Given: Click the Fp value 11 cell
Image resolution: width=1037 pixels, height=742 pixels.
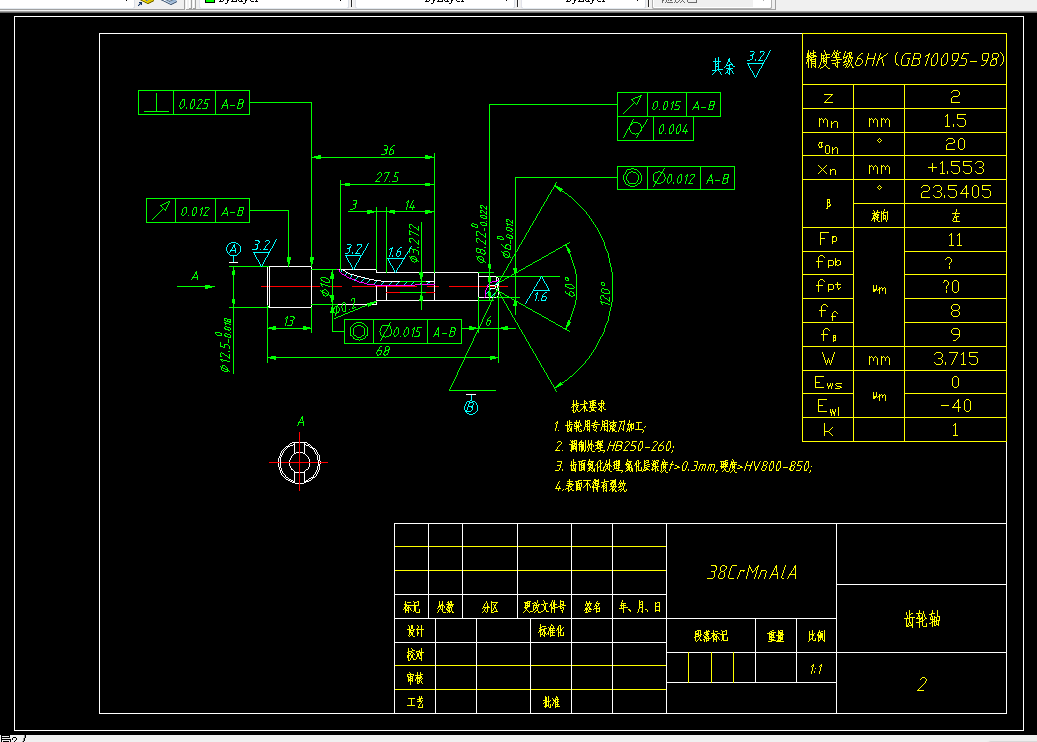Looking at the screenshot, I should click(955, 239).
